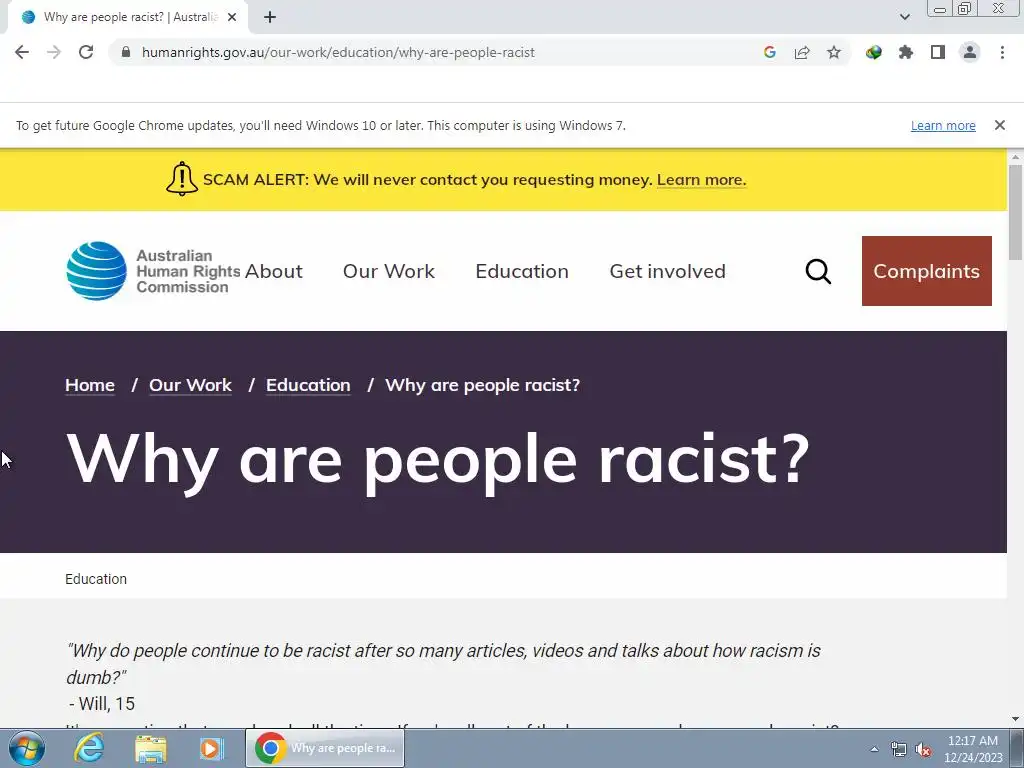Expand the tab search chevron
Image resolution: width=1024 pixels, height=768 pixels.
(904, 17)
